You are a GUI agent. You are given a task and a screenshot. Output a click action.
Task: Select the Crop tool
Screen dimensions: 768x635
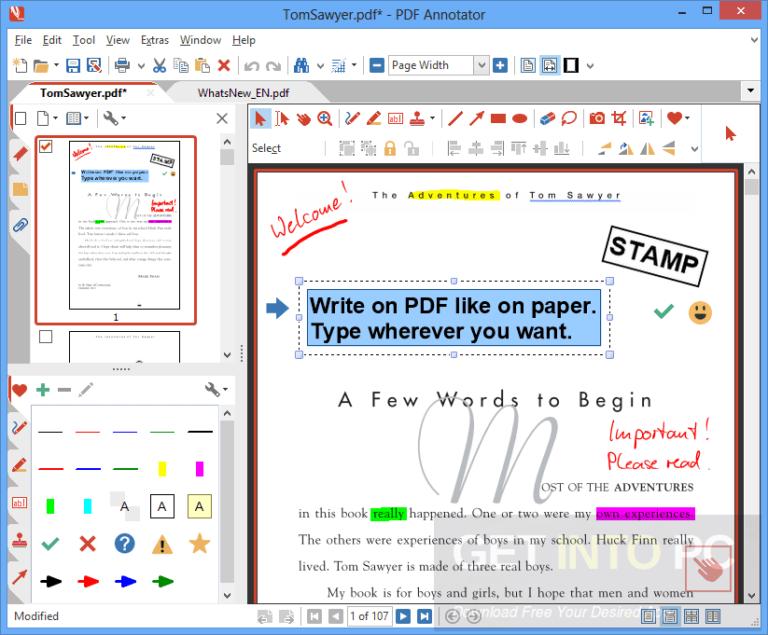tap(619, 119)
